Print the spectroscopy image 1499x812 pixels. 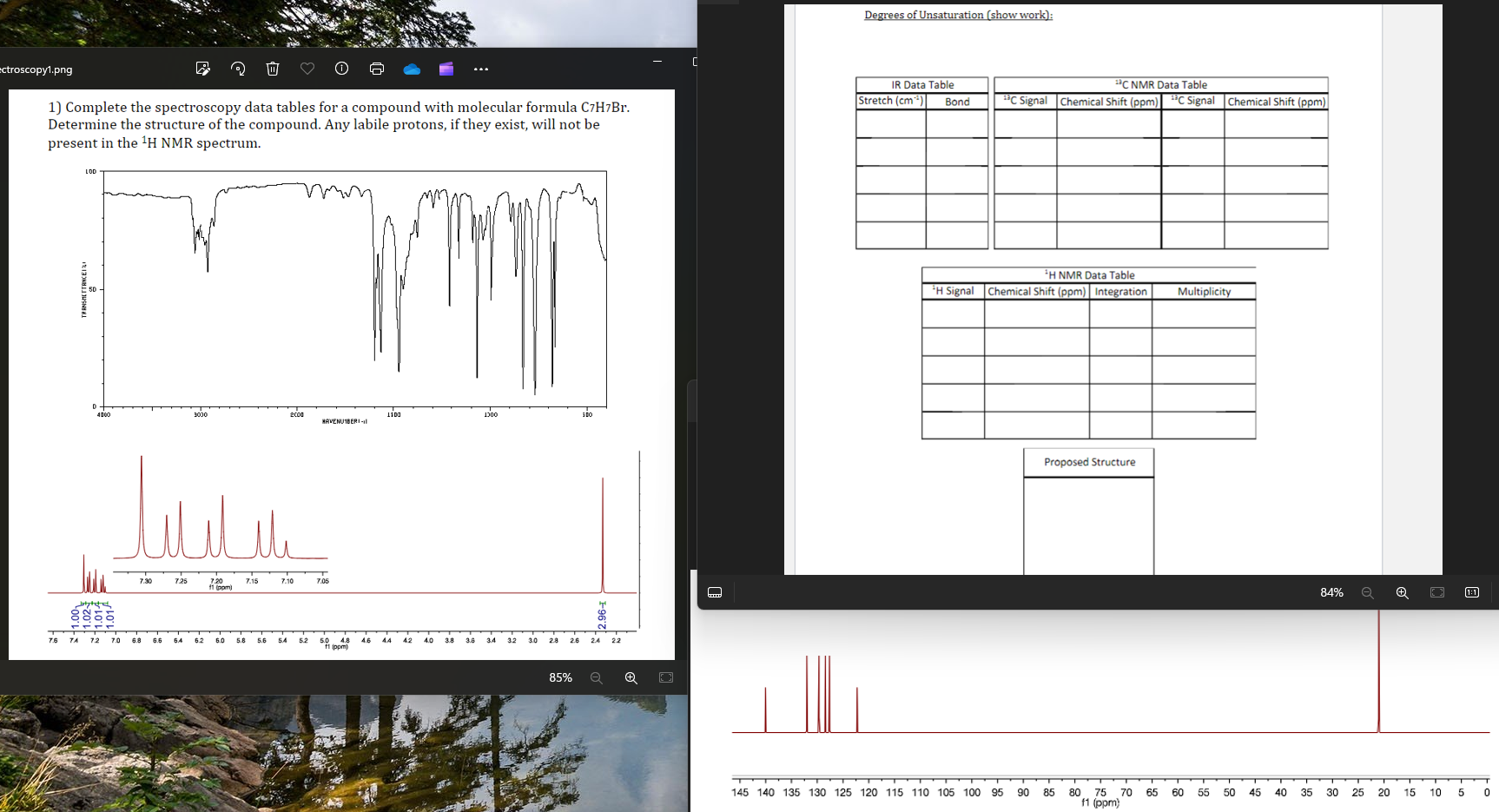pos(376,69)
